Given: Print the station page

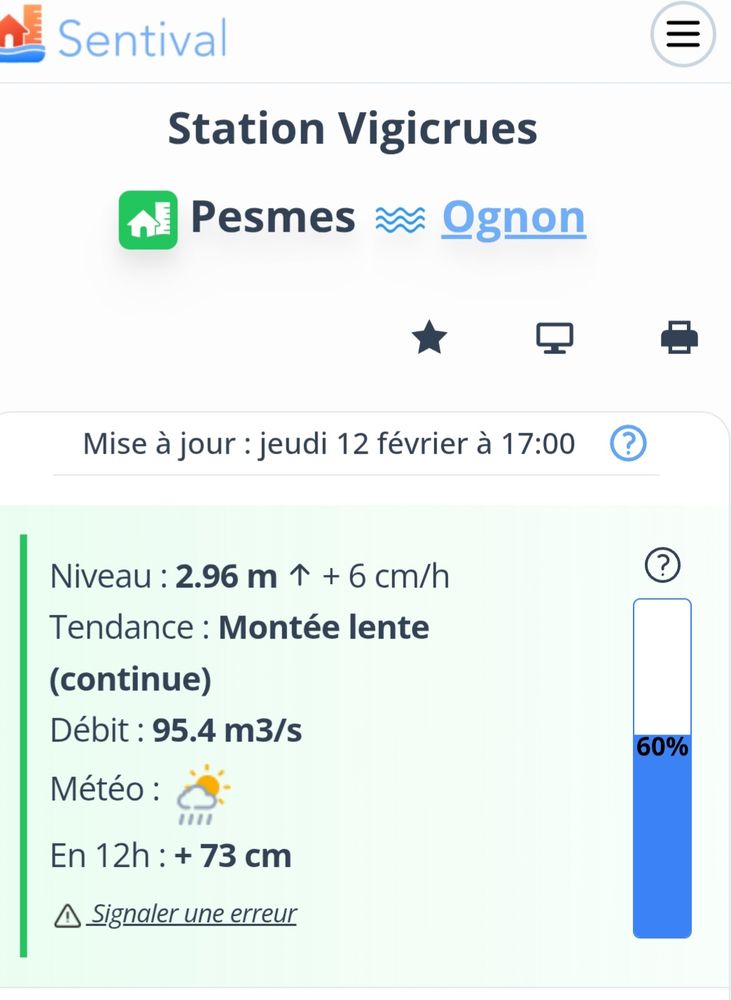Looking at the screenshot, I should click(x=679, y=339).
